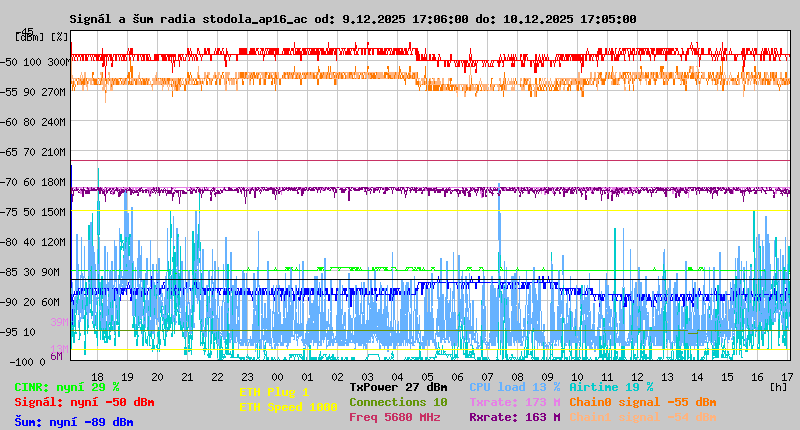Click the '-50 100 300M' y-axis label
Screen dimensions: 800x430
[x=34, y=62]
